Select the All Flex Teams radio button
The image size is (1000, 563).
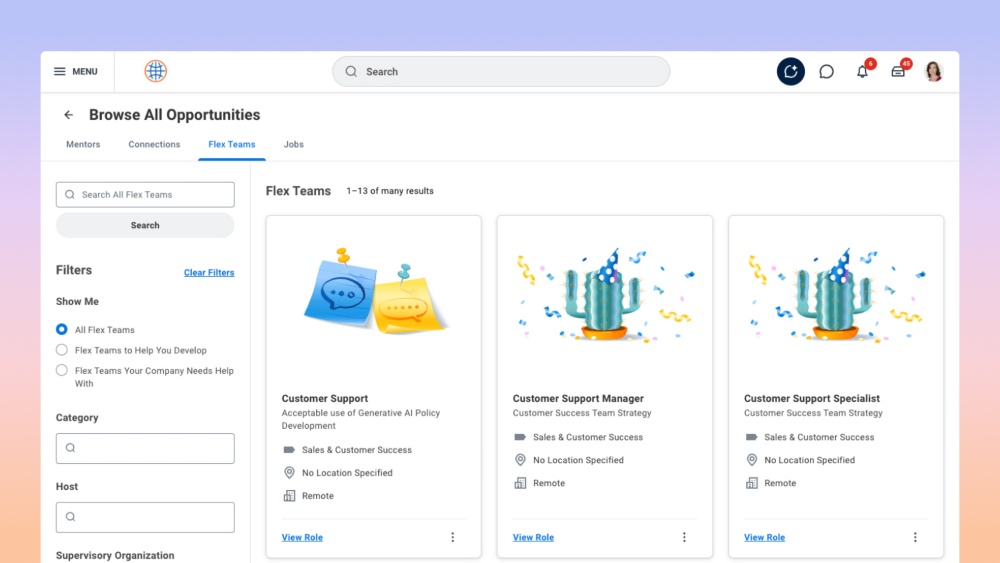point(62,329)
